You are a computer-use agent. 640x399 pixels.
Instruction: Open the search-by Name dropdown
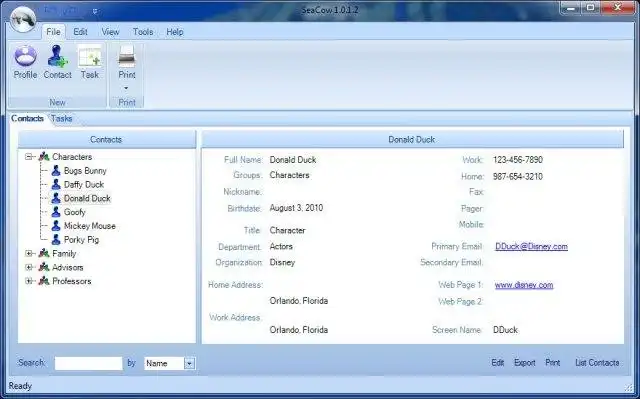(x=189, y=364)
